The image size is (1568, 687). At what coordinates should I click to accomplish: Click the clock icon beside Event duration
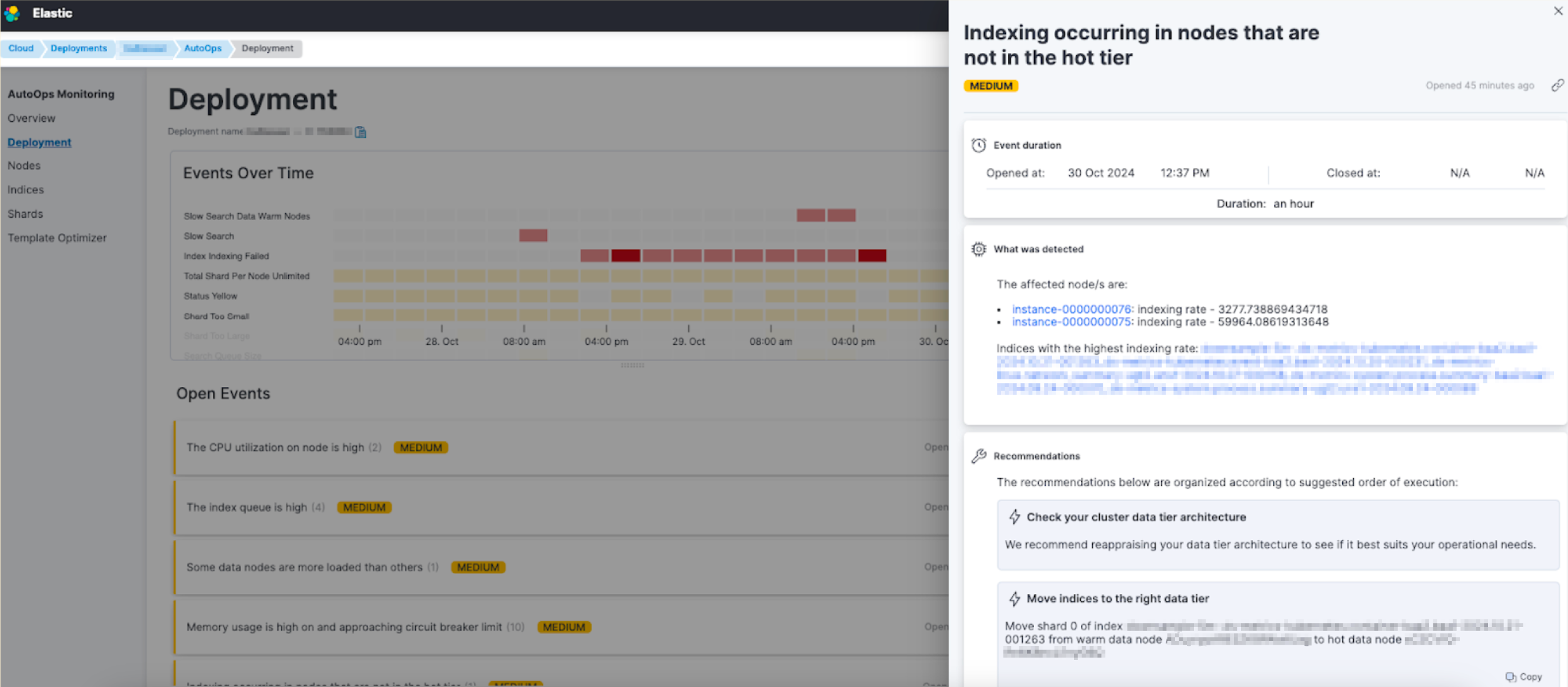[x=978, y=145]
